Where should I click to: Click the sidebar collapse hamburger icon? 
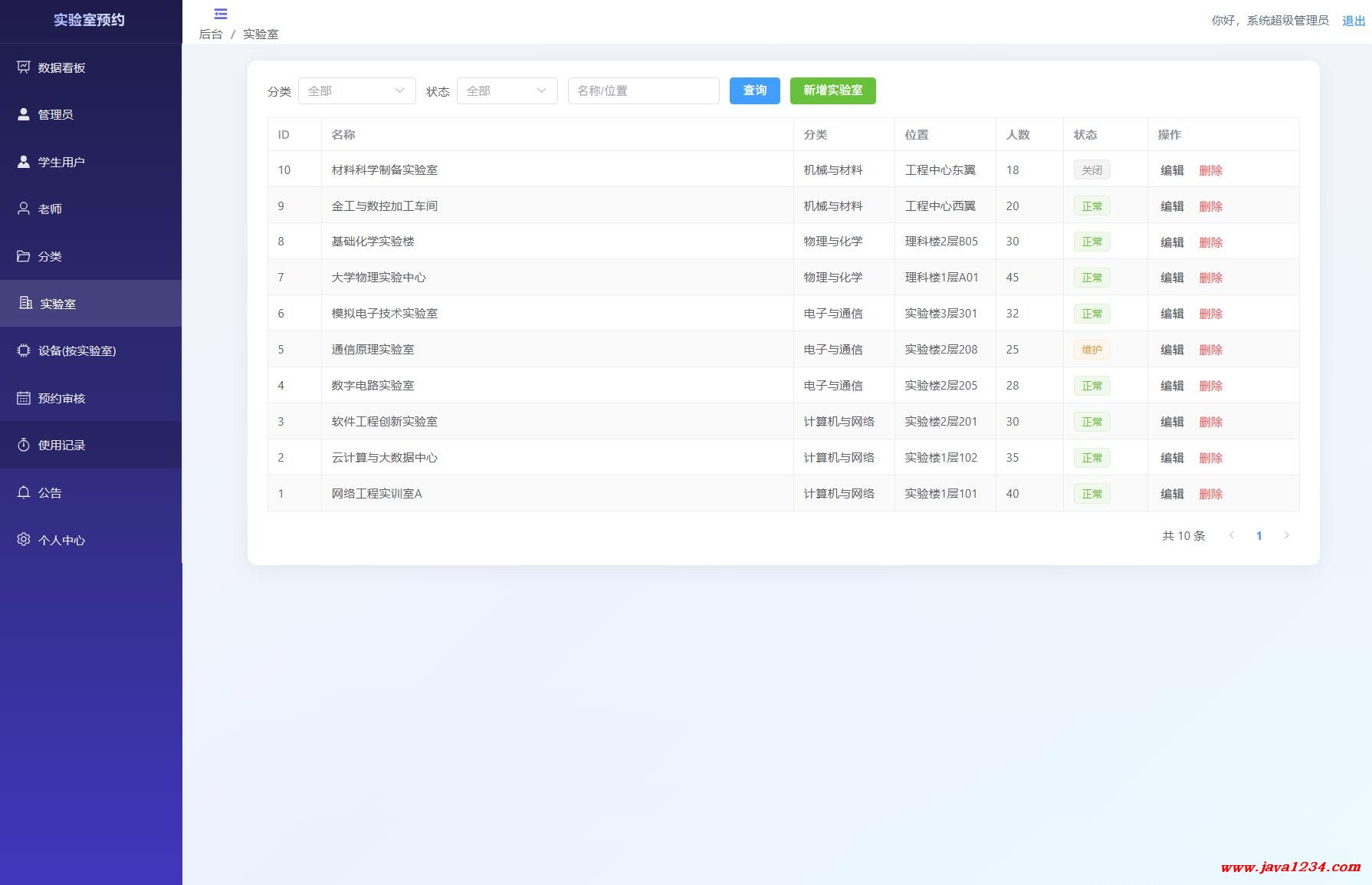[x=221, y=14]
